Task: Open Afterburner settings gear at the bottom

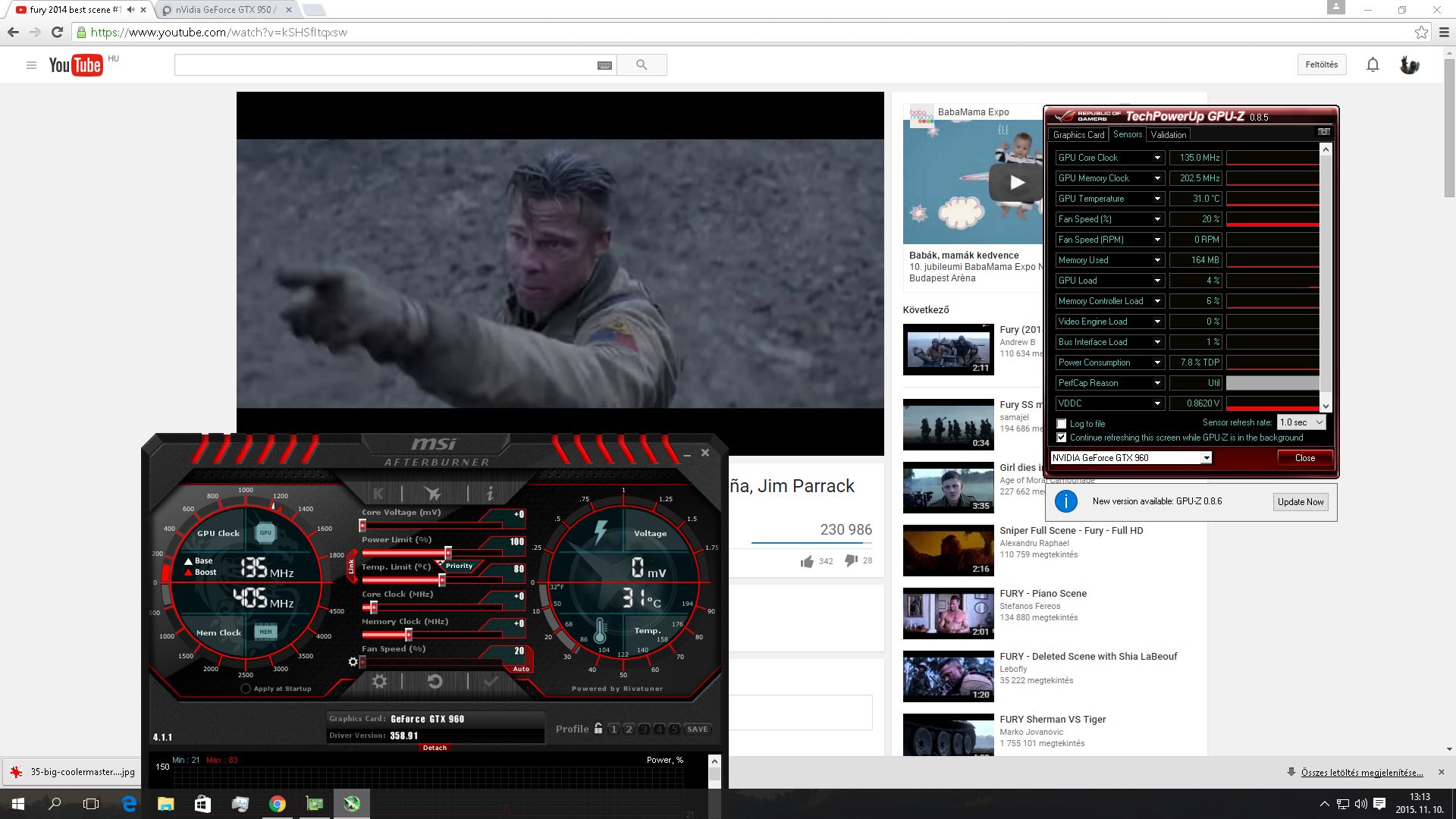Action: [379, 681]
